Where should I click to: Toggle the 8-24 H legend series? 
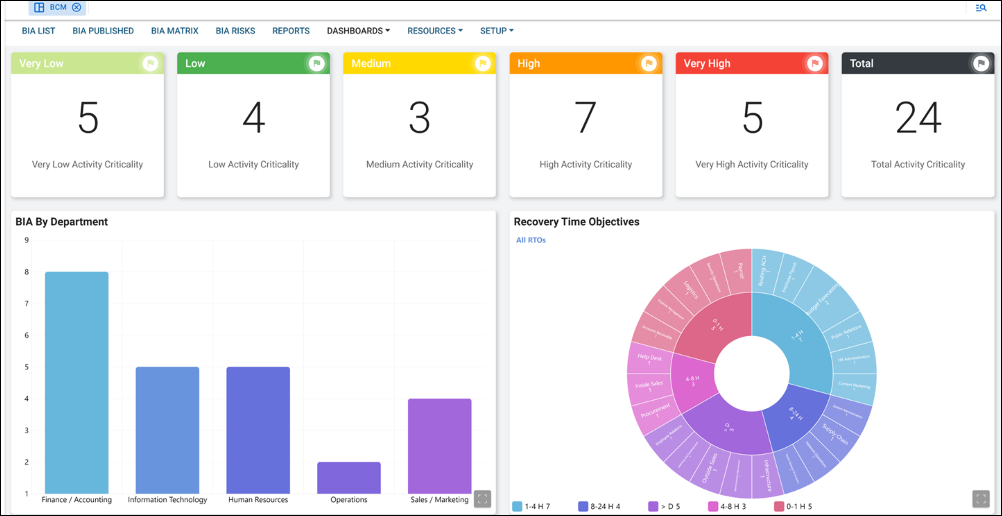pos(599,506)
